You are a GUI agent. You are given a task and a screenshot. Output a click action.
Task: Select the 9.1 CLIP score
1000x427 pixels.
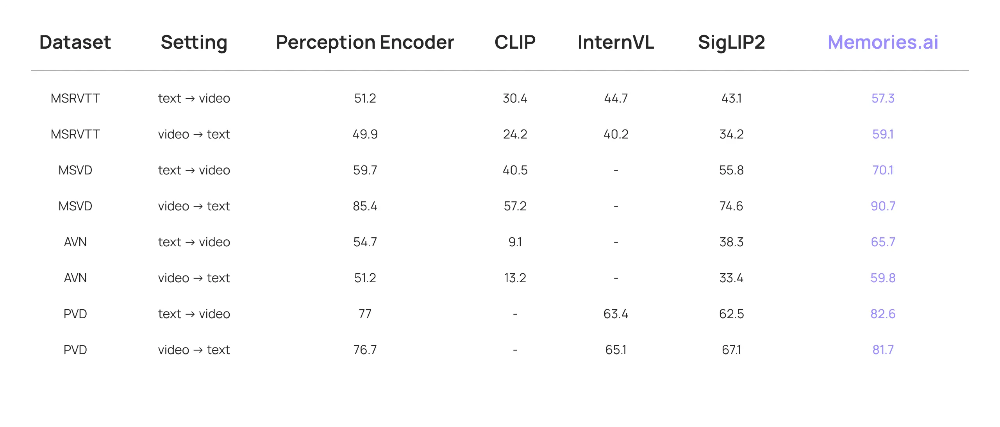pos(515,242)
